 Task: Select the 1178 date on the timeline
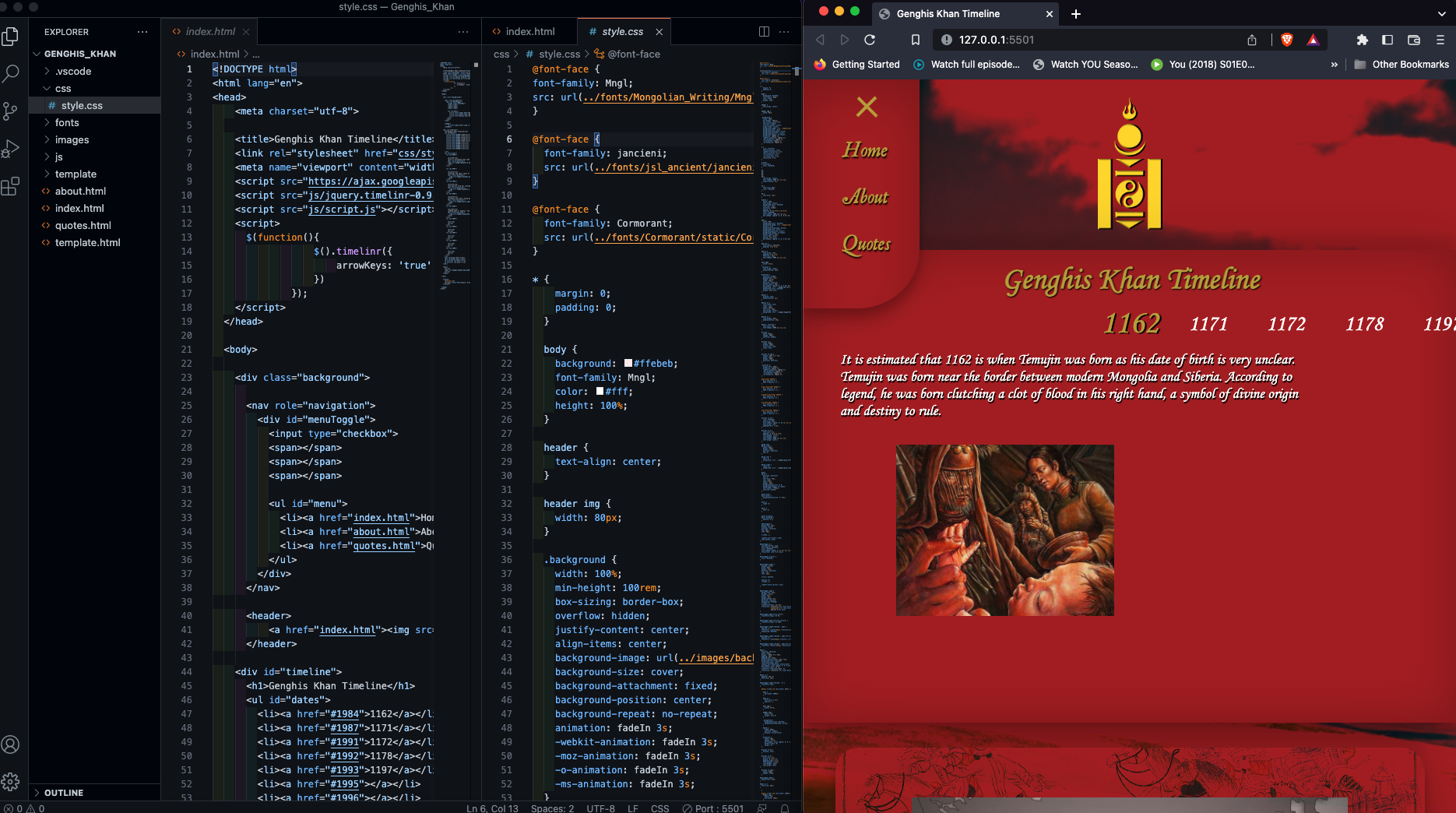pos(1365,324)
